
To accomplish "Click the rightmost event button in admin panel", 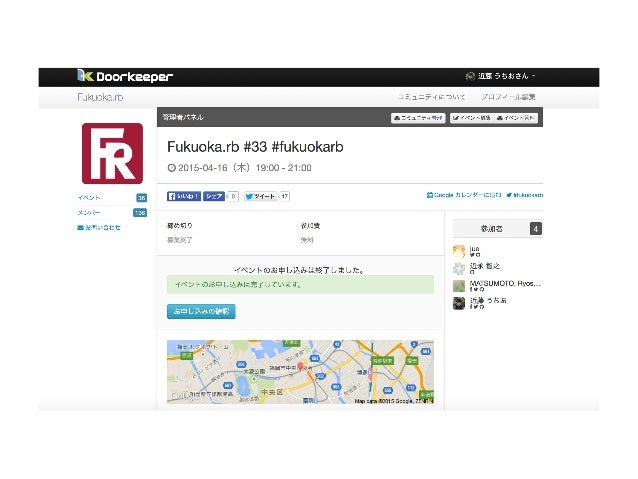I will click(516, 118).
